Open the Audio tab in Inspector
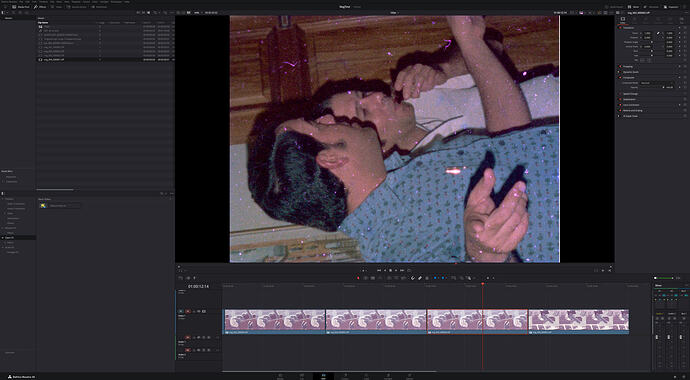The image size is (690, 380). point(635,20)
